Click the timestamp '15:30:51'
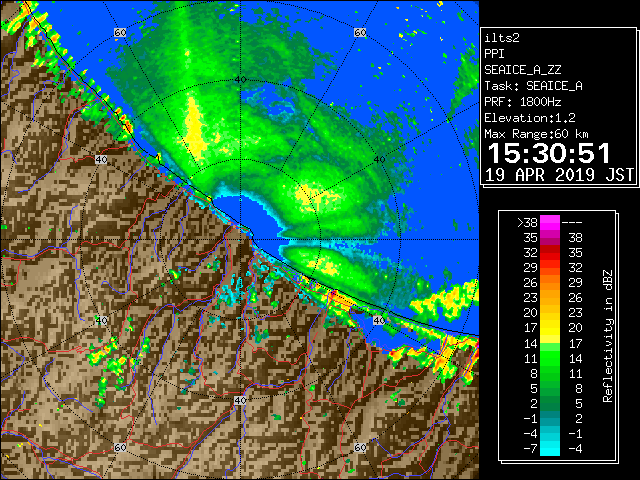This screenshot has height=480, width=640. click(549, 153)
